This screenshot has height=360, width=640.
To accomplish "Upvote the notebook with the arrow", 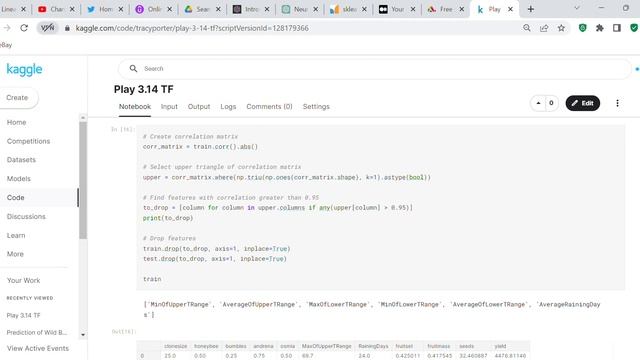I will click(x=538, y=103).
